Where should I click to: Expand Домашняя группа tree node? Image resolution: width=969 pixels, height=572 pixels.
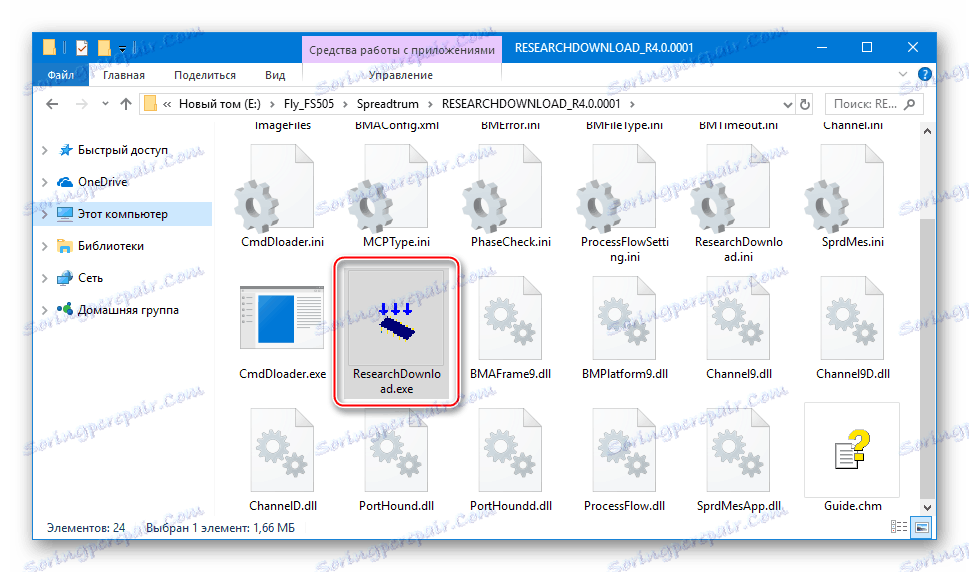click(44, 310)
